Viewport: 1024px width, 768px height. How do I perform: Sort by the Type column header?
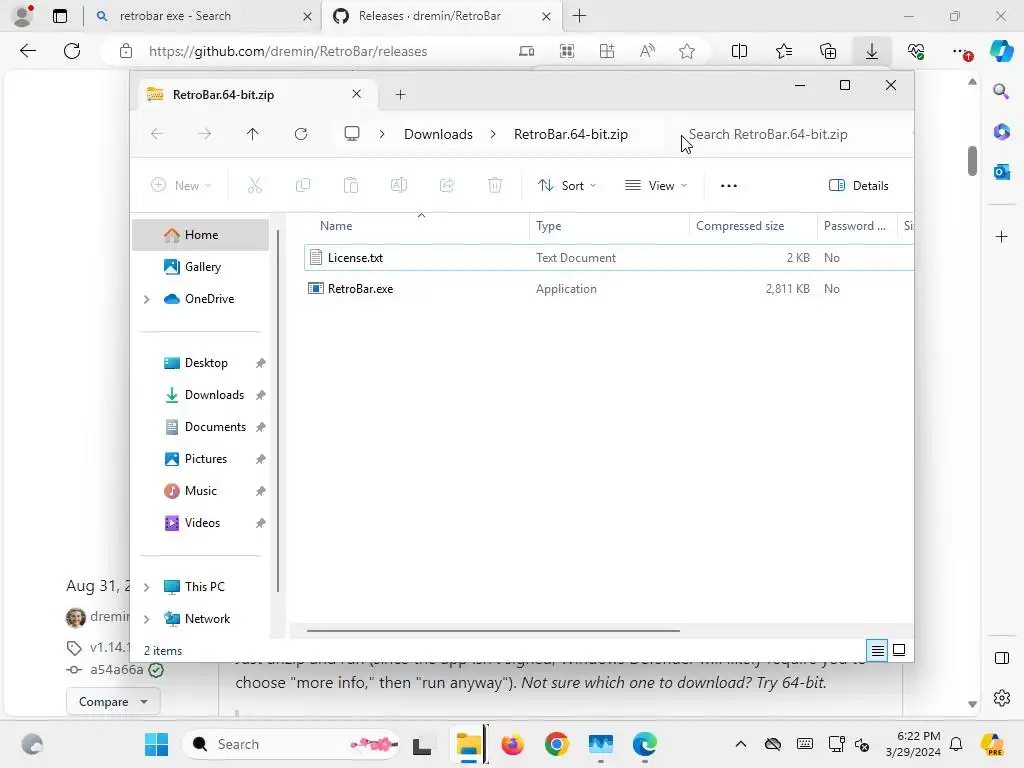[x=609, y=226]
